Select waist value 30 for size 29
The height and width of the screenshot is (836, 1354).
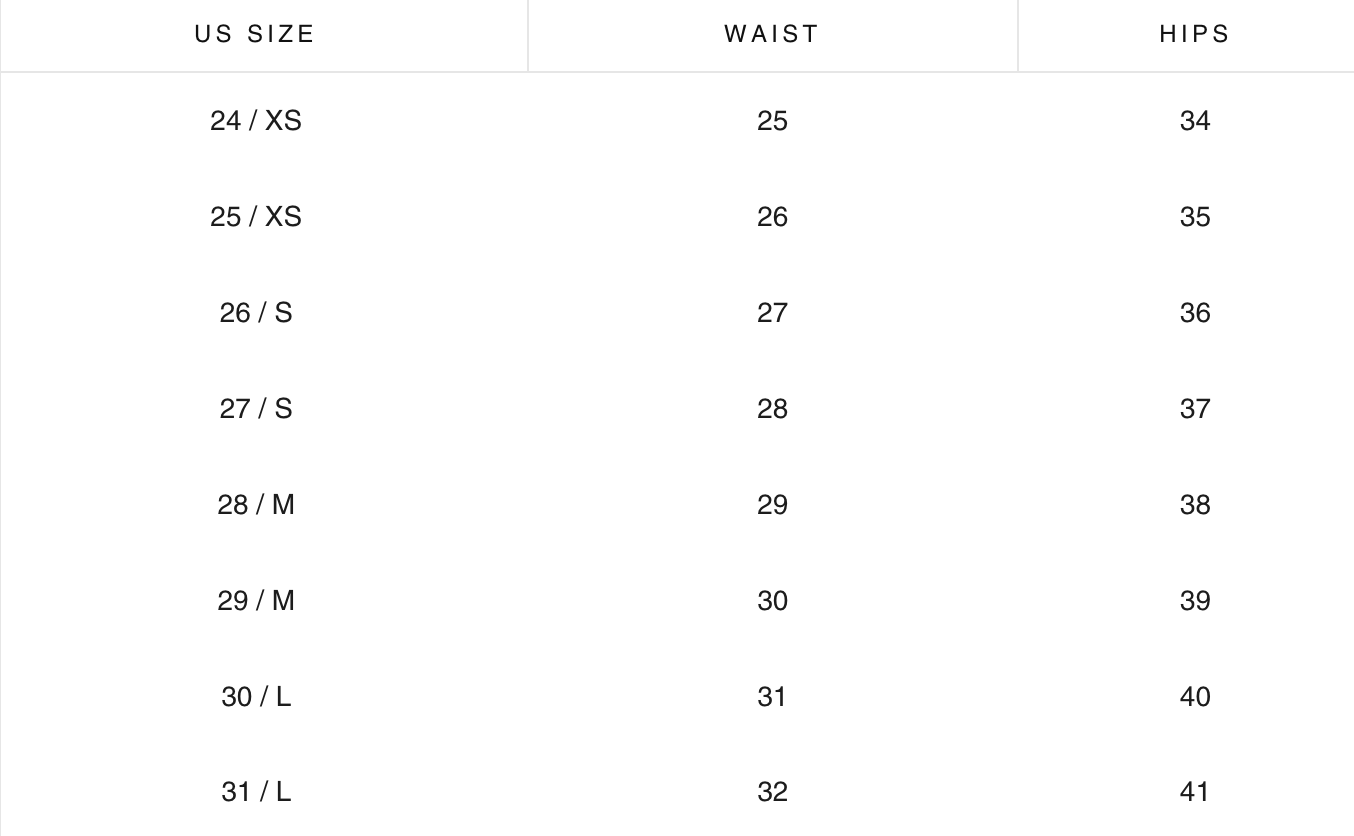click(772, 601)
